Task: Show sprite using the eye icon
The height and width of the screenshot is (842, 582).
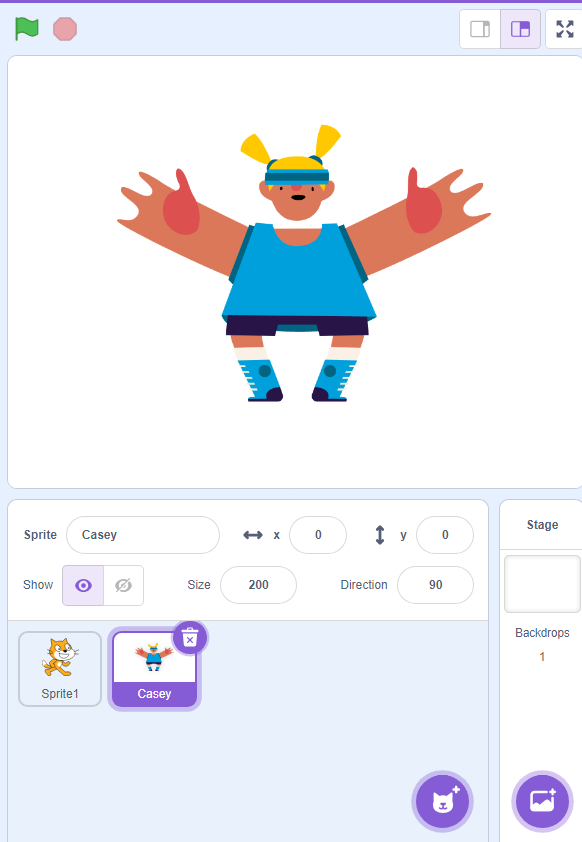Action: click(x=83, y=585)
